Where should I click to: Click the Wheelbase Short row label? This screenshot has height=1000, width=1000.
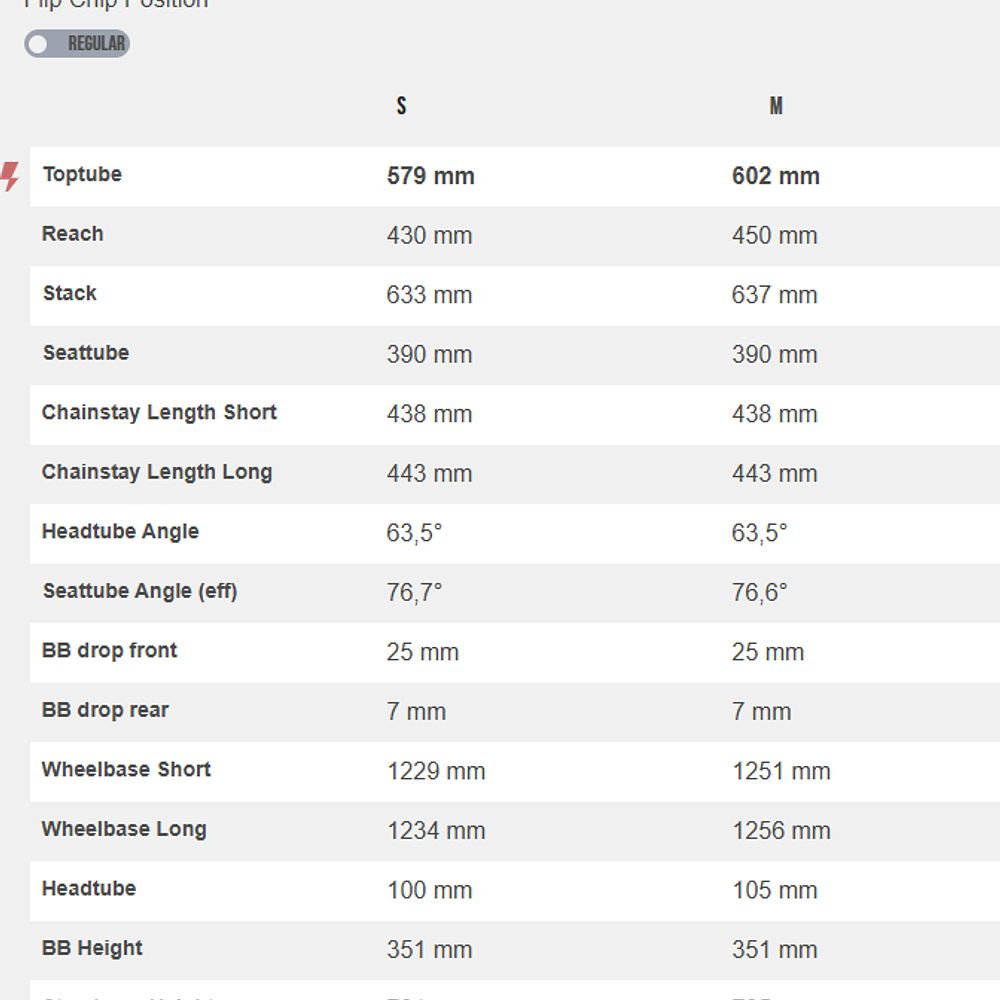pos(126,769)
